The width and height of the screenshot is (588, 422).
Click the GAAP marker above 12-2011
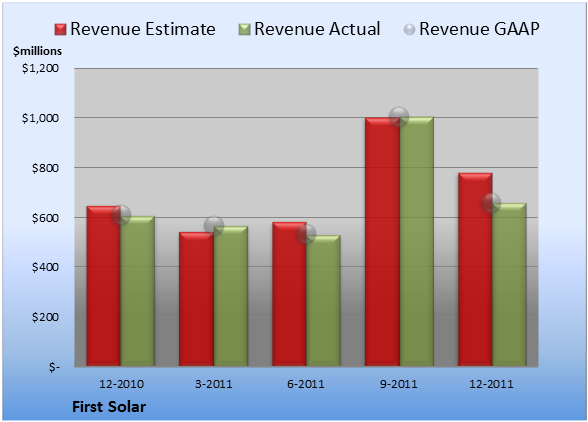491,203
